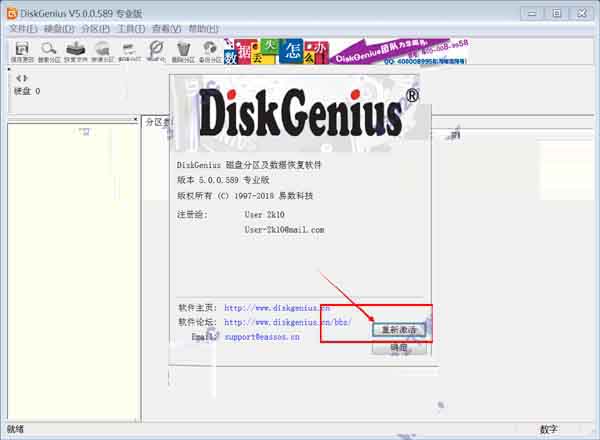600x440 pixels.
Task: Open the 文件(F) menu
Action: 23,29
